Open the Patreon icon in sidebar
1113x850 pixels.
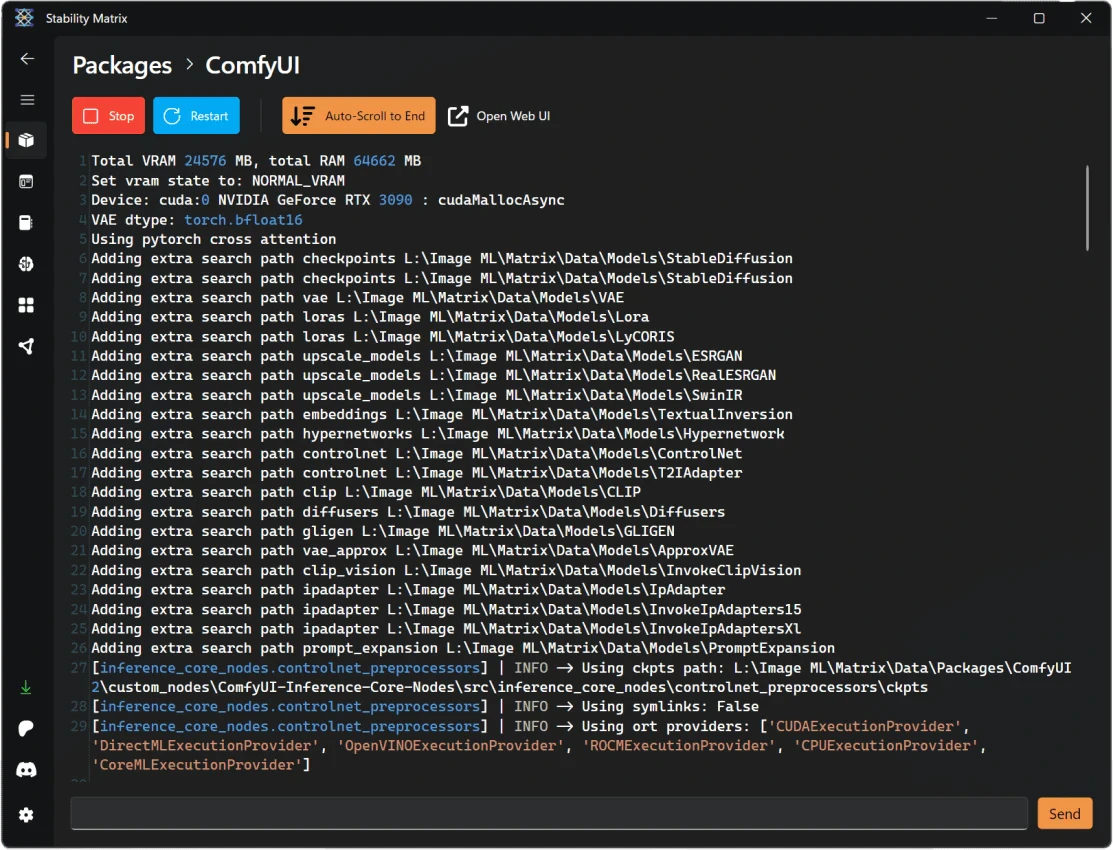(x=27, y=729)
